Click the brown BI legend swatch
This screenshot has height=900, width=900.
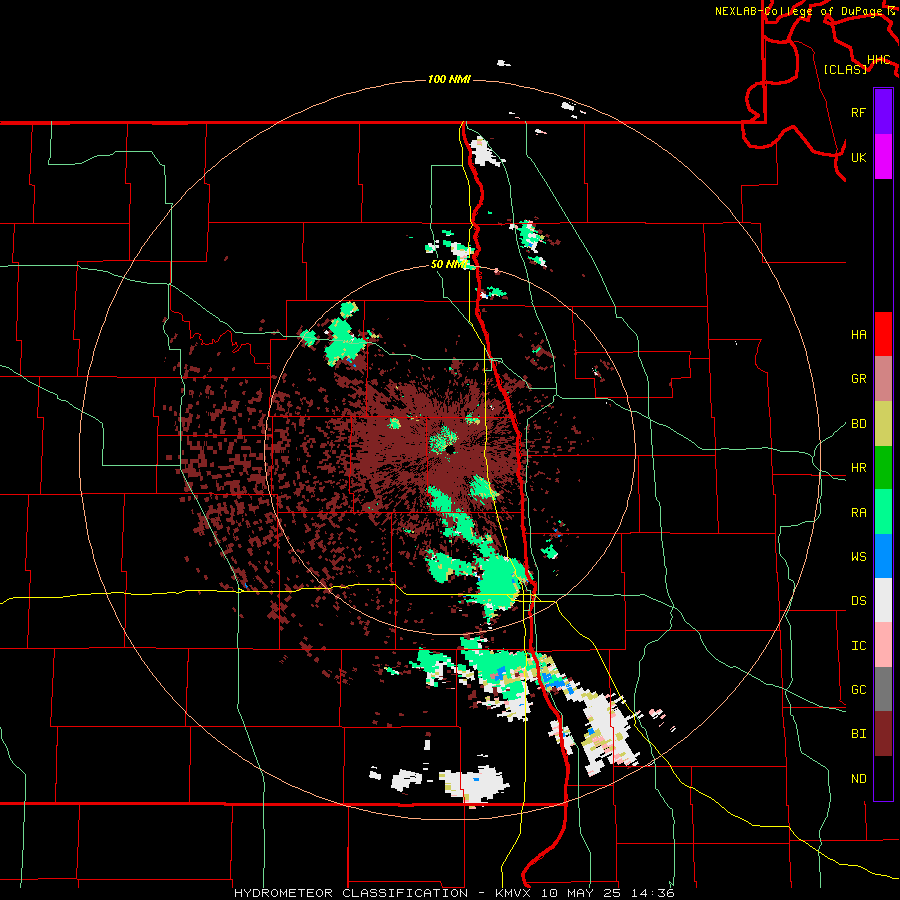pyautogui.click(x=883, y=734)
